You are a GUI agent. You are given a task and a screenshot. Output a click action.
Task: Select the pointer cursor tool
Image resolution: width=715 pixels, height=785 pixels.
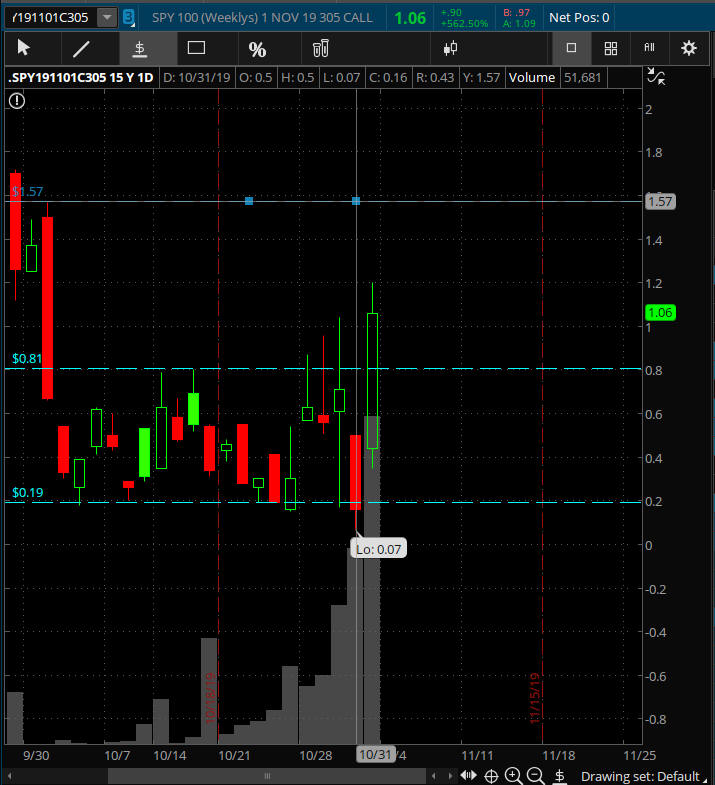pos(24,48)
